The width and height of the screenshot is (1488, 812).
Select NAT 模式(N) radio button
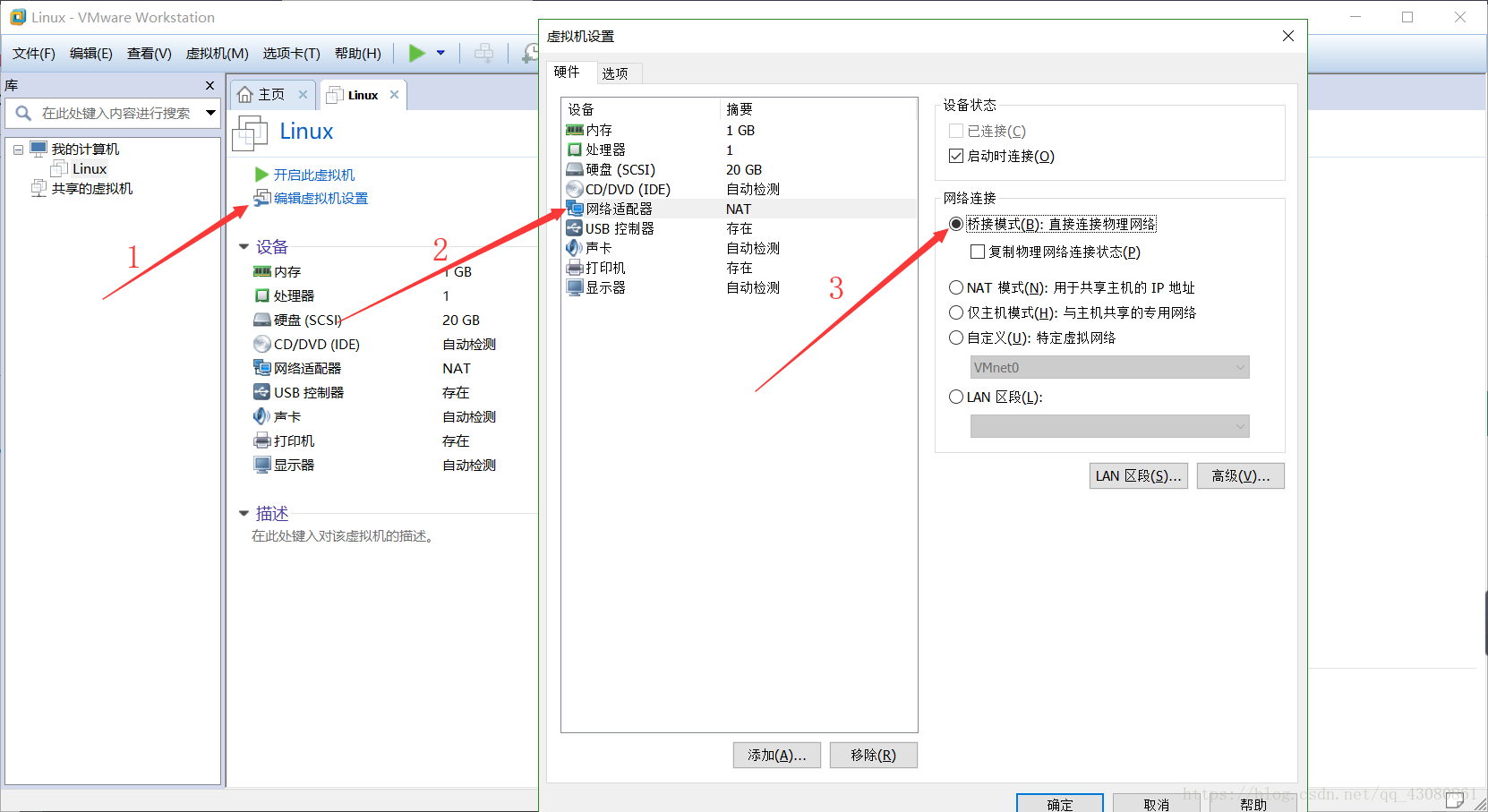pyautogui.click(x=956, y=287)
